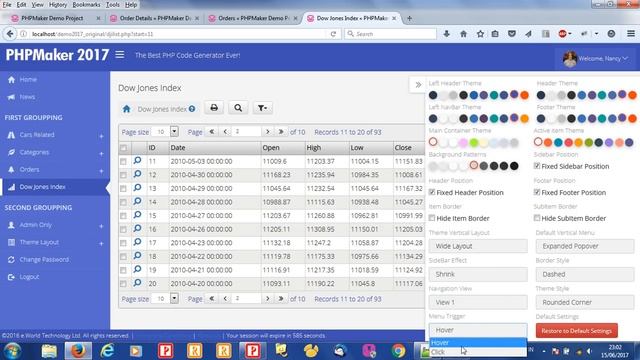The height and width of the screenshot is (360, 640).
Task: View record with ID 11
Action: tap(138, 160)
